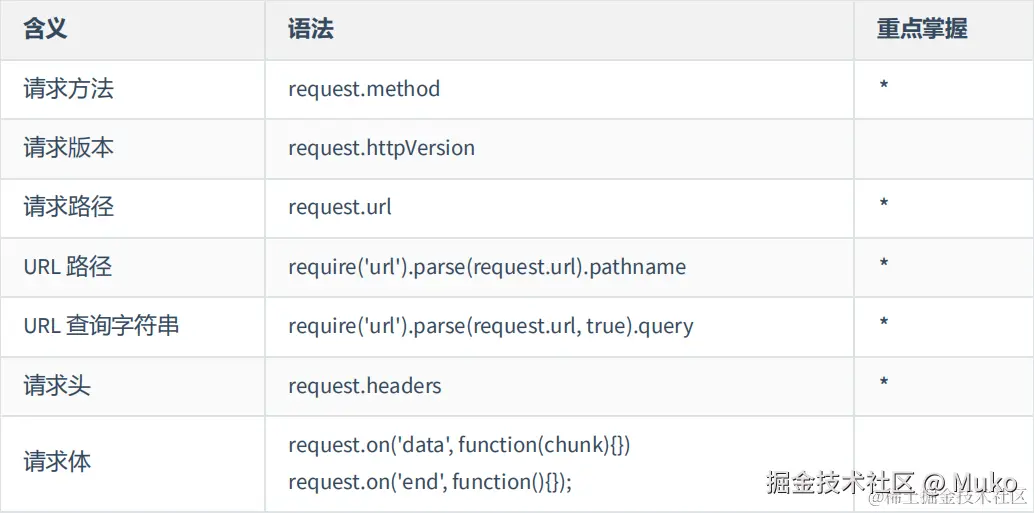Click the 掘金技术社区 @ Muko watermark

coord(892,482)
